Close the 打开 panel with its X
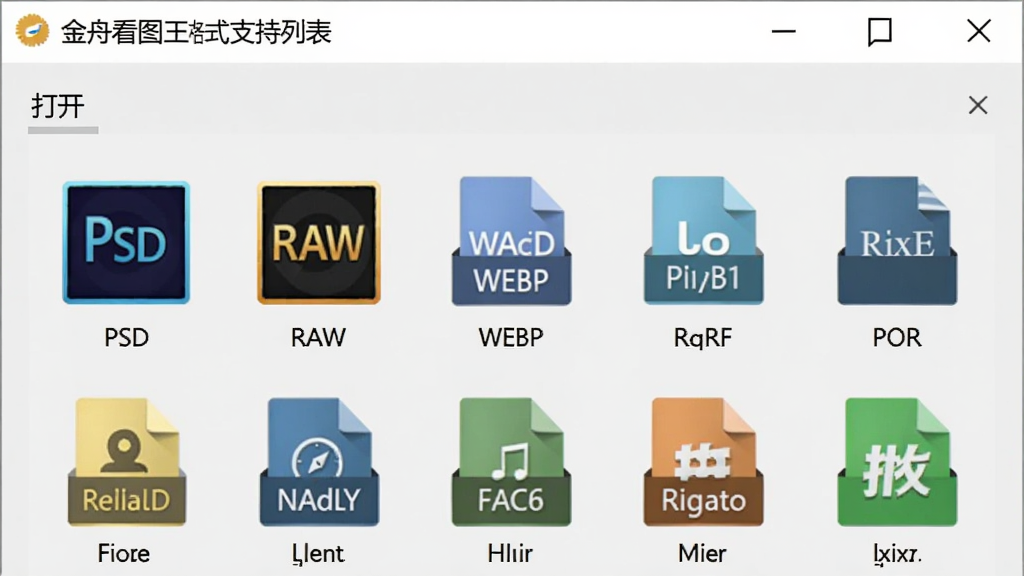Viewport: 1024px width, 576px height. 978,105
